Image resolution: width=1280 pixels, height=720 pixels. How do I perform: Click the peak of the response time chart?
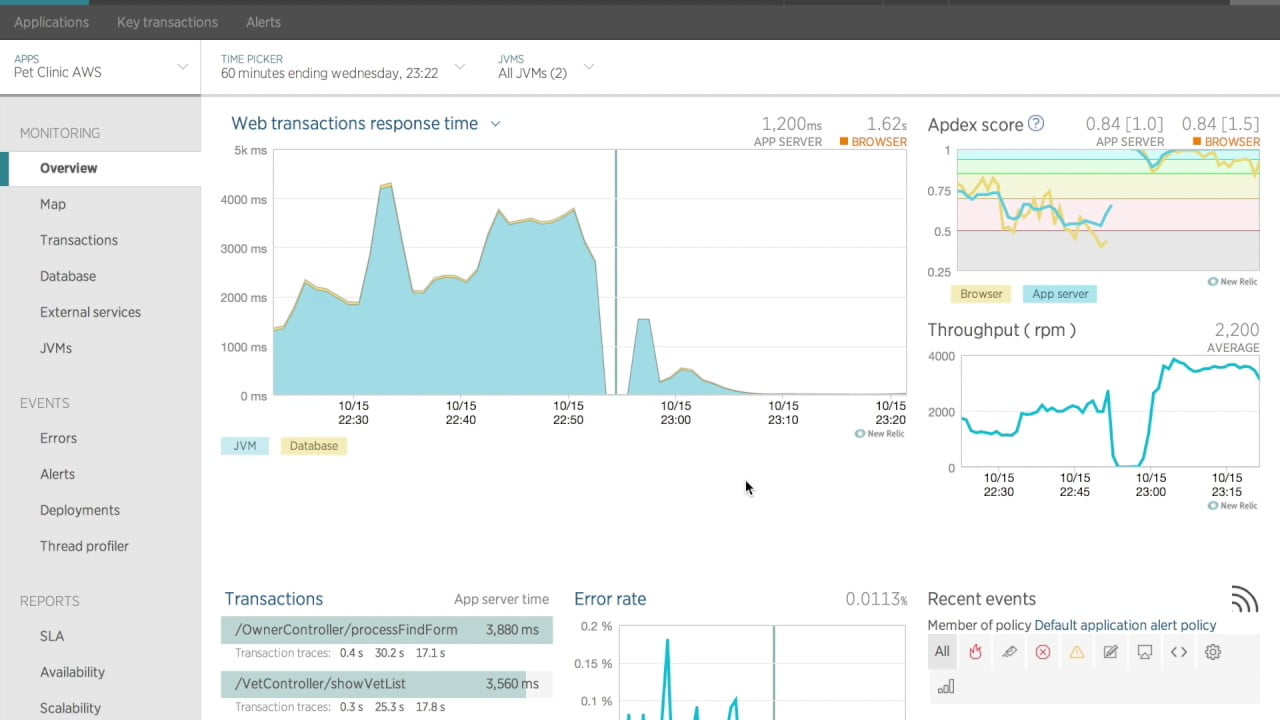pyautogui.click(x=386, y=184)
